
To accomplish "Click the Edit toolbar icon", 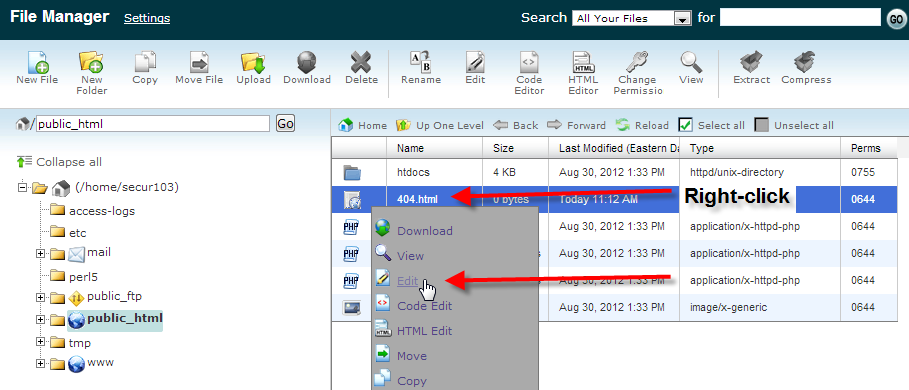I will click(475, 61).
